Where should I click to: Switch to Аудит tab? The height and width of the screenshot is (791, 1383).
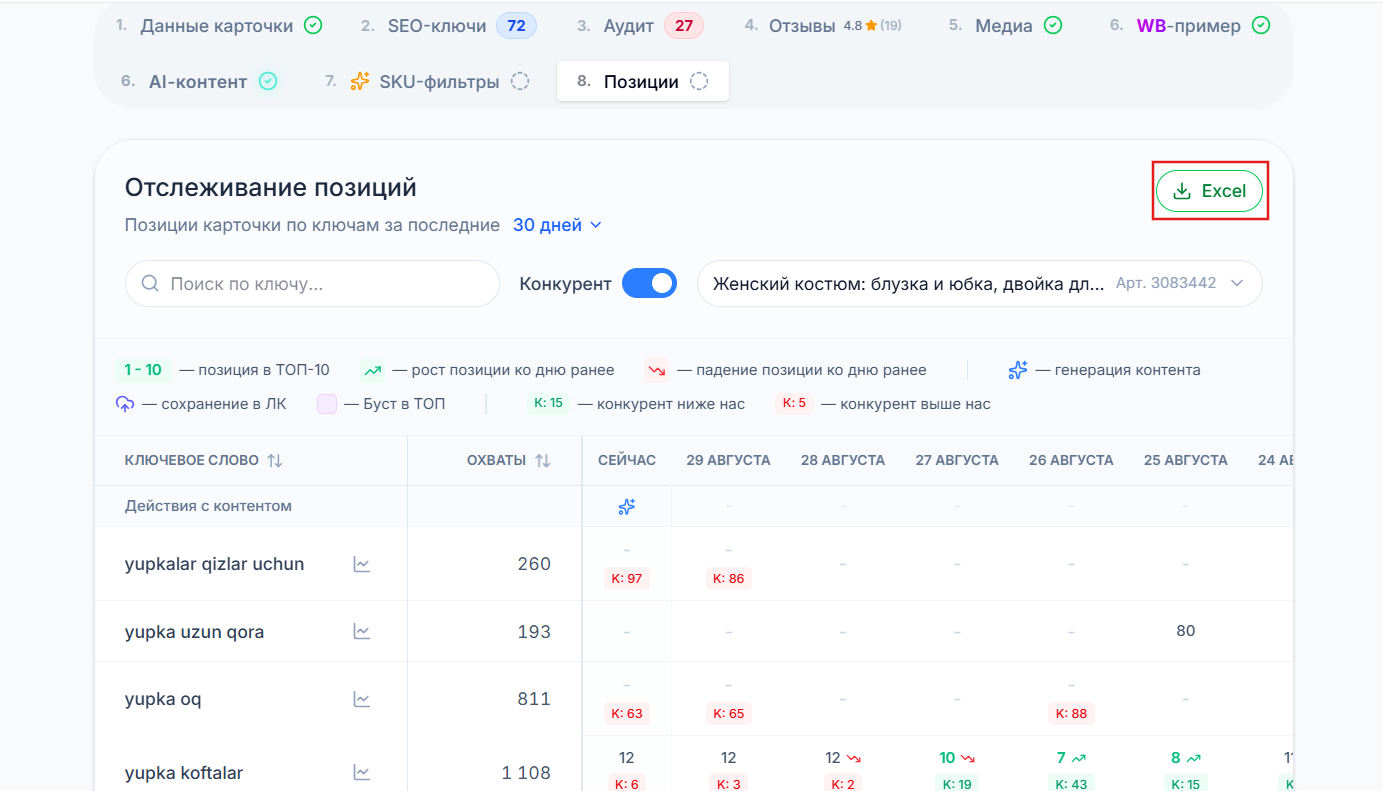640,26
